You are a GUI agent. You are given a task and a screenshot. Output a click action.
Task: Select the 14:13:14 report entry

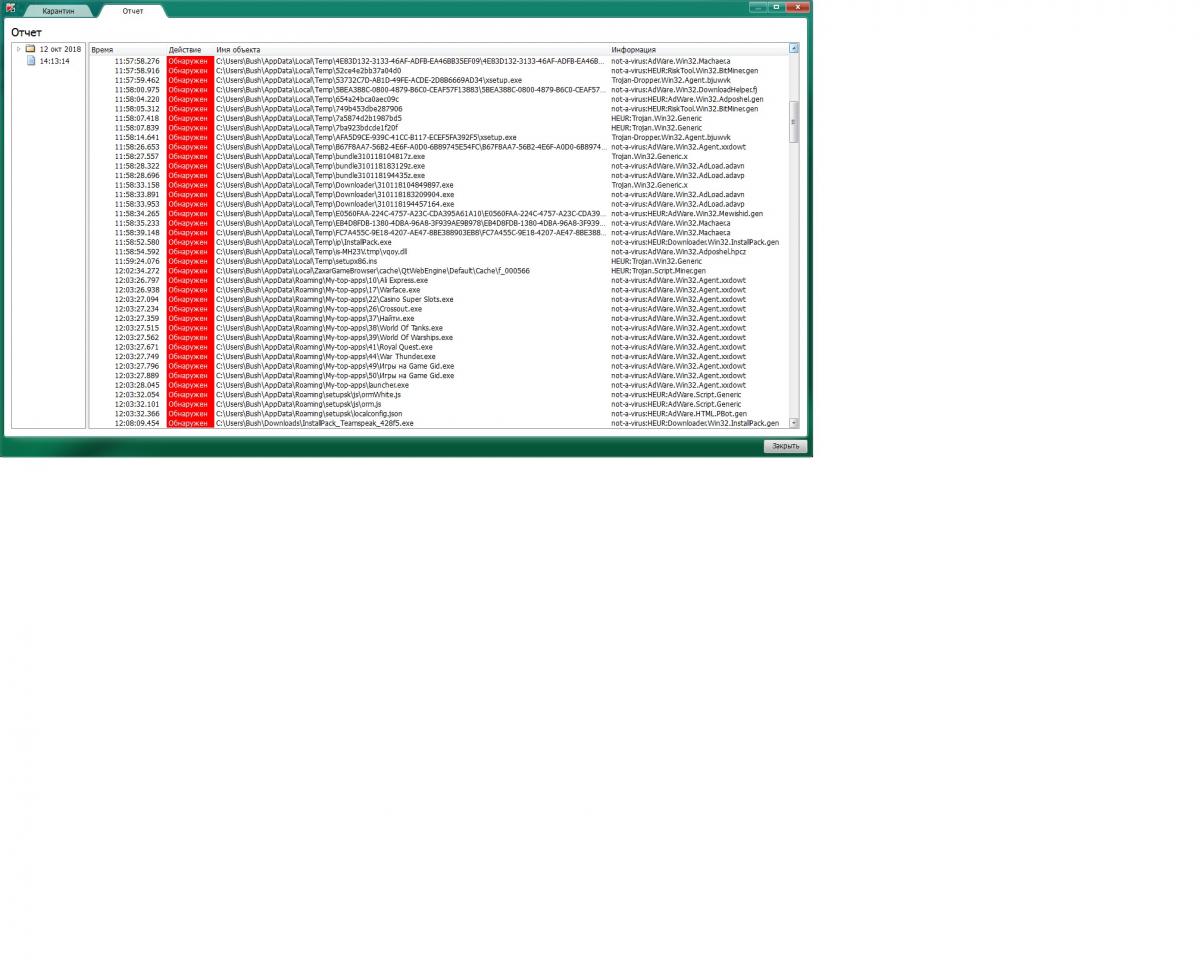click(54, 61)
